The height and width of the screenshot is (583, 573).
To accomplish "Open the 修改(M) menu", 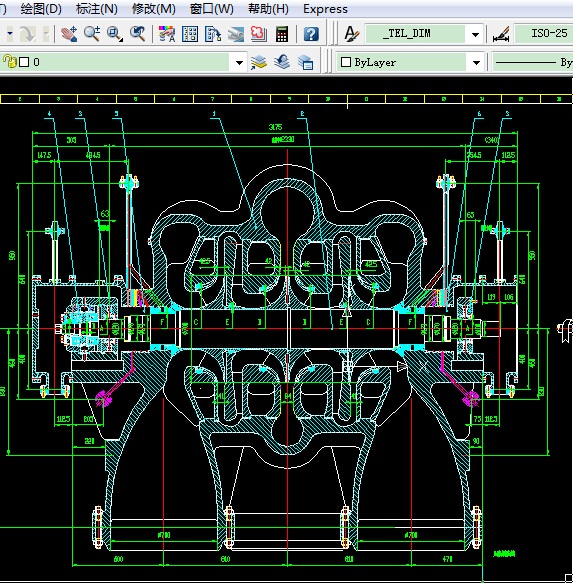I will click(x=154, y=9).
